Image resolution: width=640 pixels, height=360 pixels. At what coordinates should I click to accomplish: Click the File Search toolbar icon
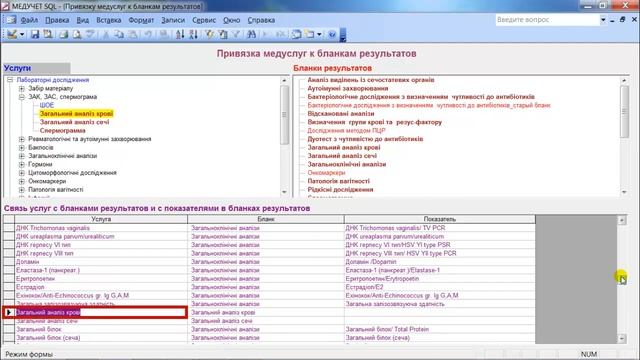point(48,34)
